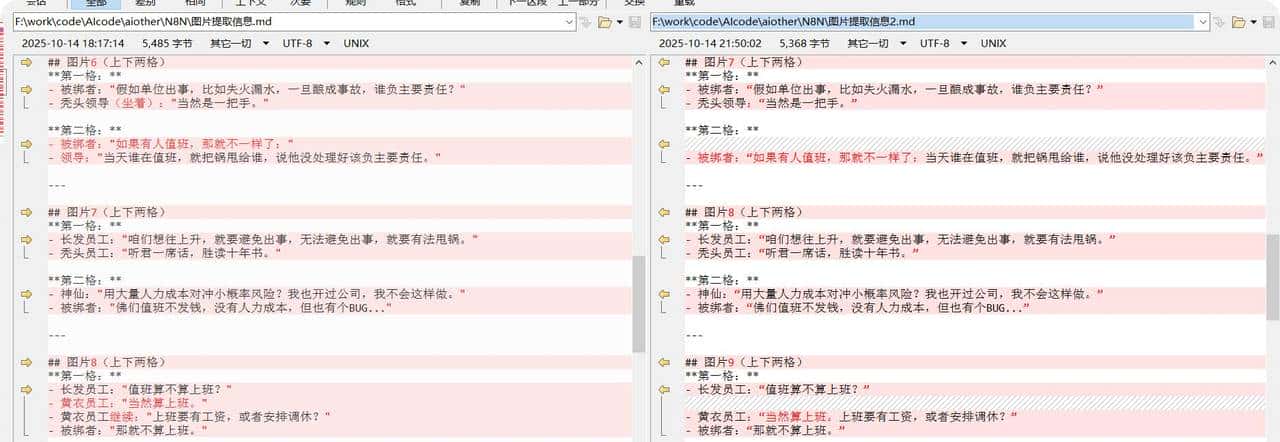Copy right '假如单位出事' line to left side

(x=663, y=89)
